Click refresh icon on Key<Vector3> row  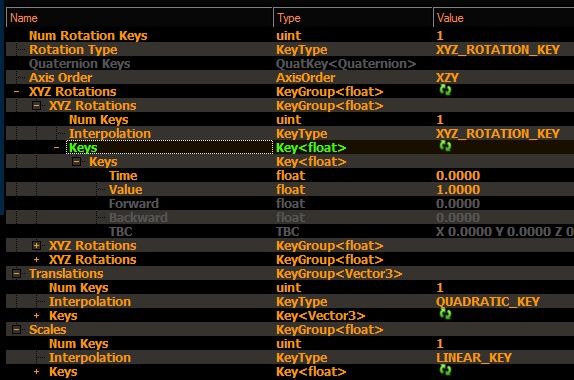click(x=445, y=314)
